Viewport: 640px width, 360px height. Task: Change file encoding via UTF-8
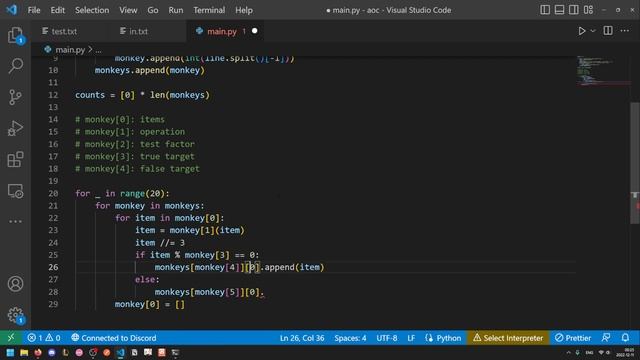(387, 338)
